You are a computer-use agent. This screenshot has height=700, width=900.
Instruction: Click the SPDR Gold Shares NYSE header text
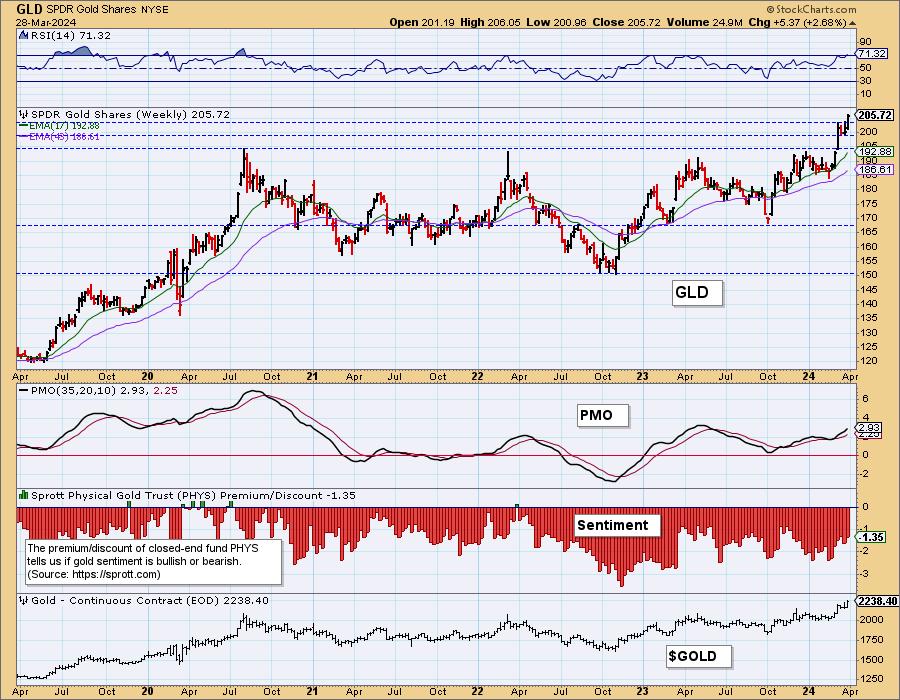pyautogui.click(x=107, y=9)
